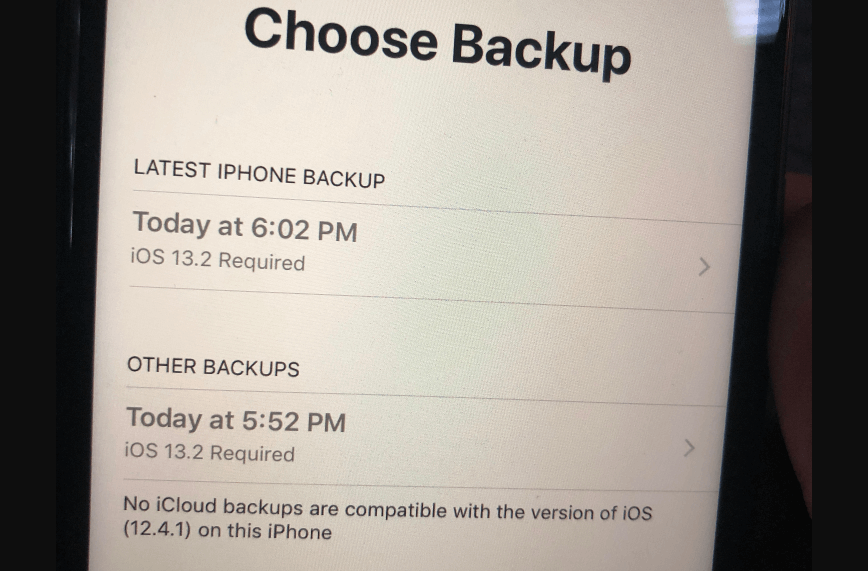Open the 5:52 PM backup chevron arrow

(x=689, y=448)
